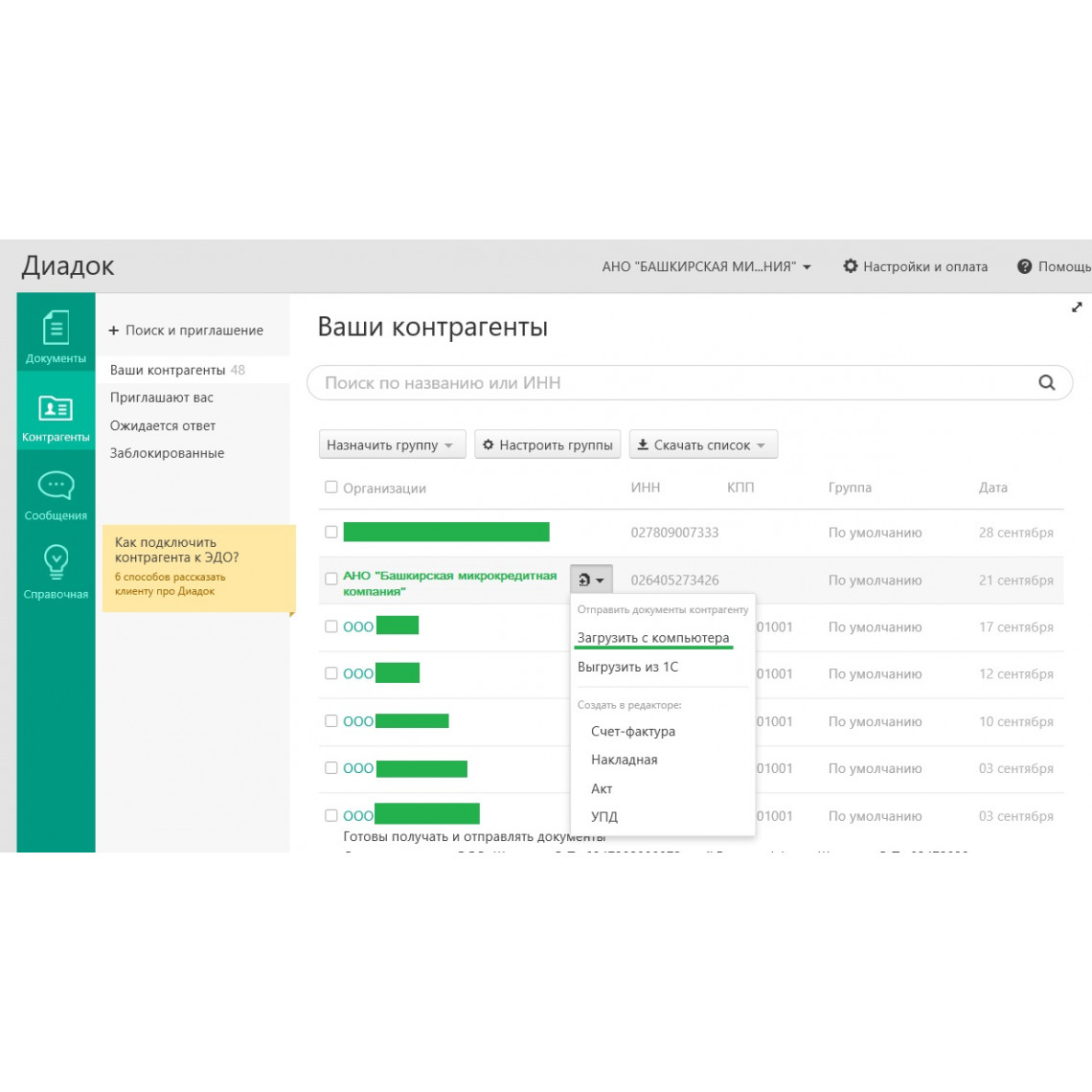Click ИНН value 026405273426
This screenshot has width=1092, height=1092.
675,580
